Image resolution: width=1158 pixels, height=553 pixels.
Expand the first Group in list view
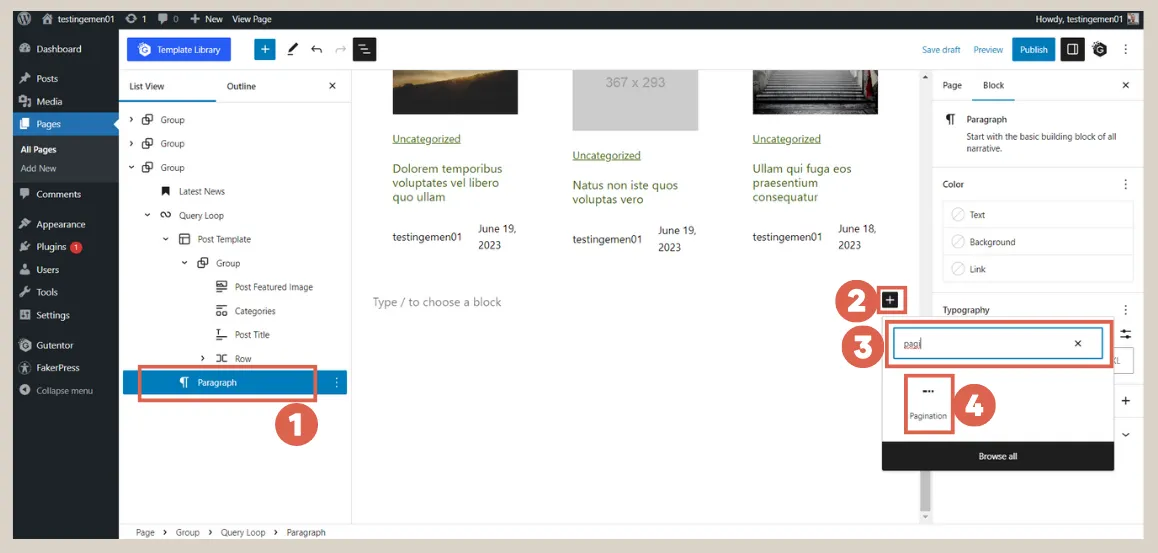pyautogui.click(x=131, y=120)
